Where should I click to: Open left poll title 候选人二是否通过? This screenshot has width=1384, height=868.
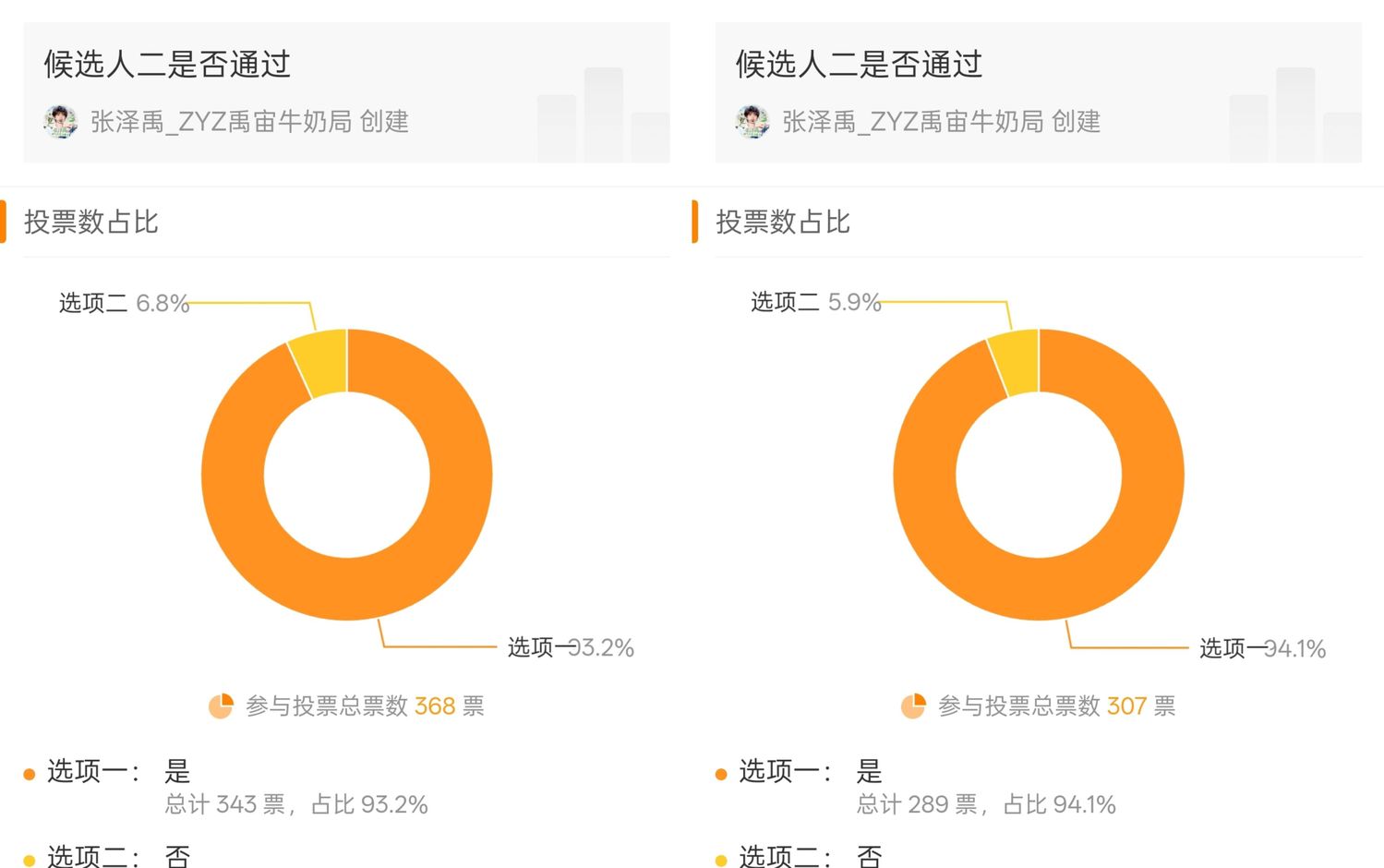point(167,65)
